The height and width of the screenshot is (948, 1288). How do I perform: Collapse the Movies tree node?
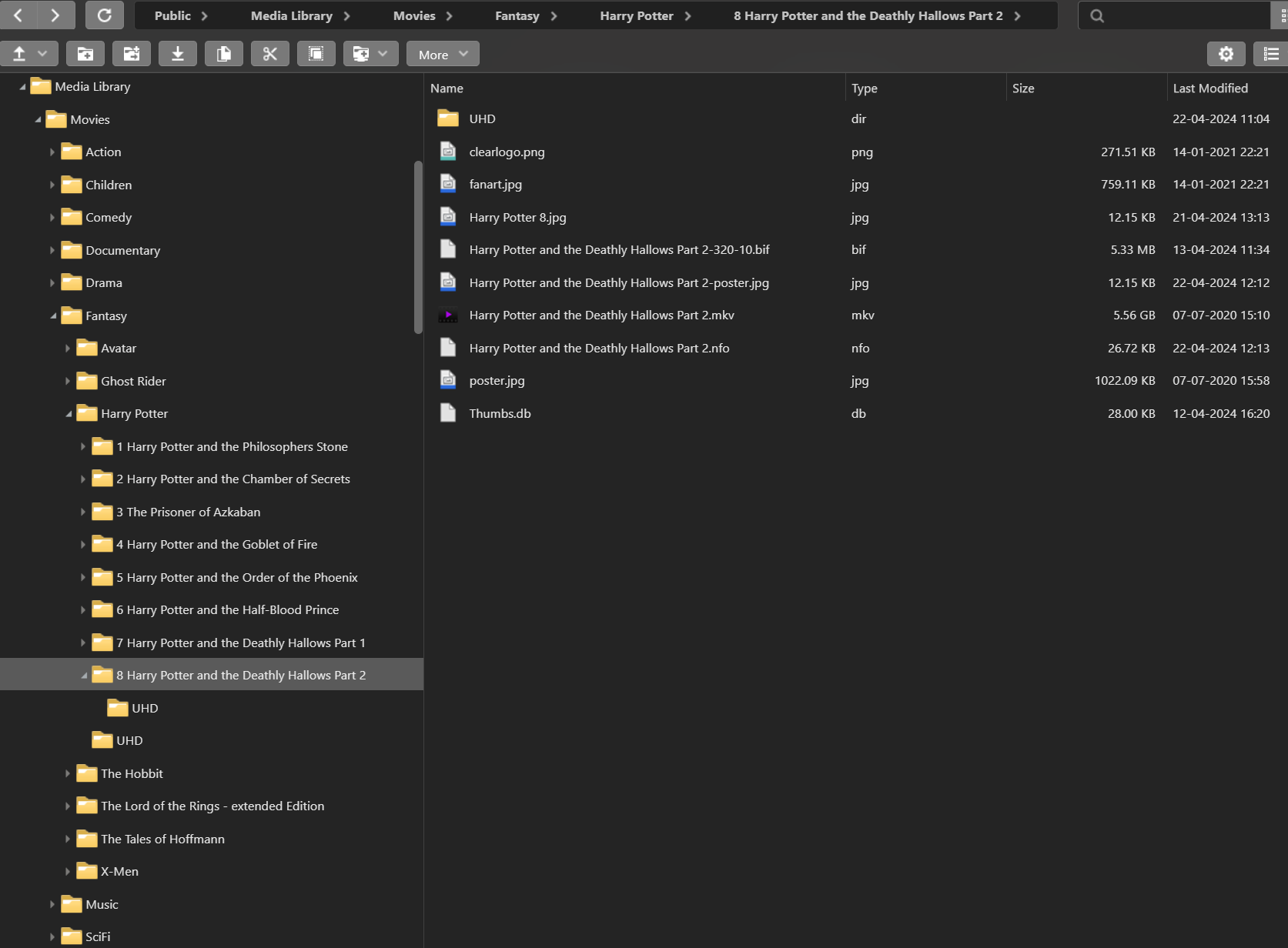point(38,119)
